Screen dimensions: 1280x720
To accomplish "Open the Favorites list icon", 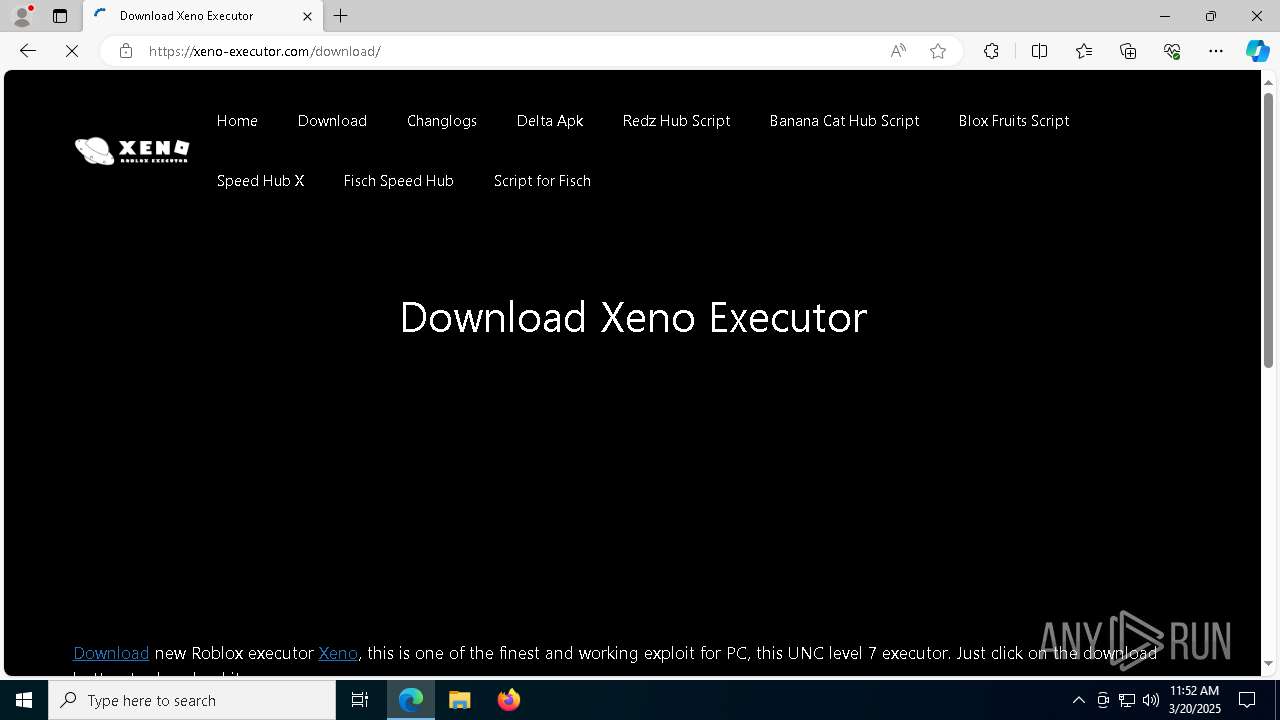I will click(x=1084, y=51).
